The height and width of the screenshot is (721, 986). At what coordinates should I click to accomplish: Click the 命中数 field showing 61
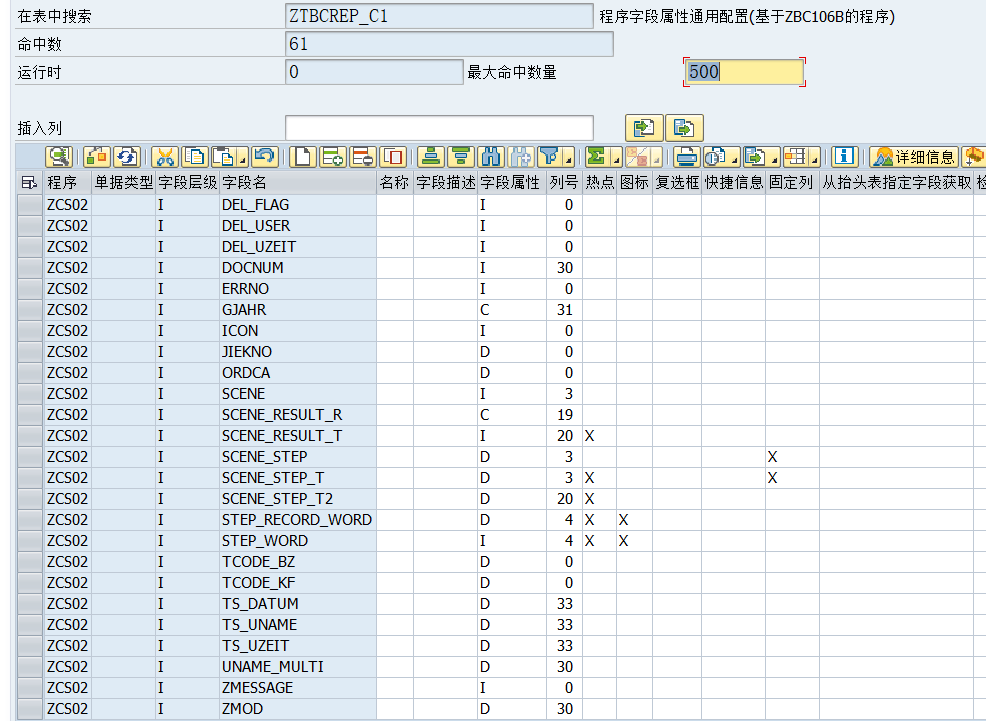coord(449,44)
